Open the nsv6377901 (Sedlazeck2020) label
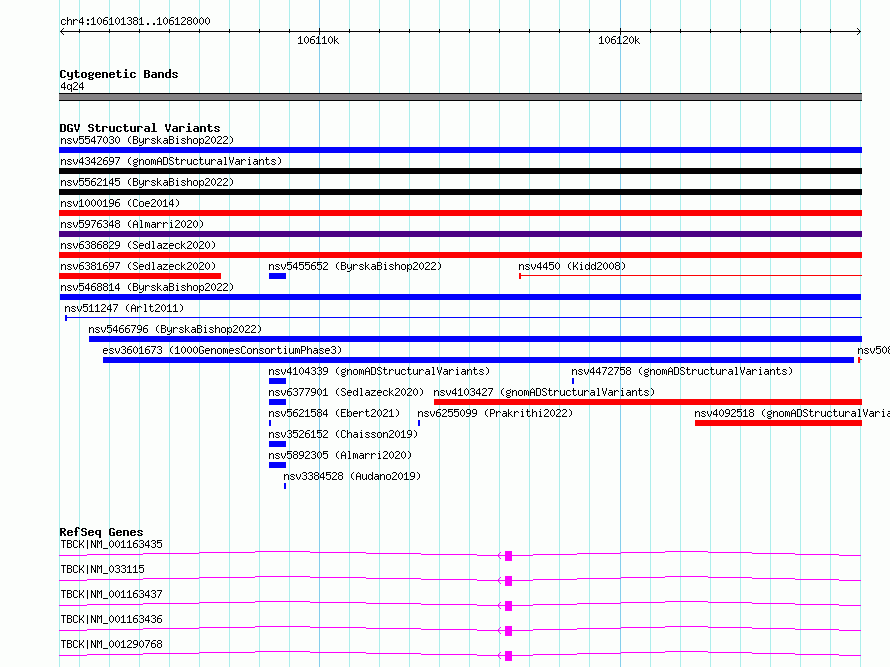890x667 pixels. pos(346,392)
